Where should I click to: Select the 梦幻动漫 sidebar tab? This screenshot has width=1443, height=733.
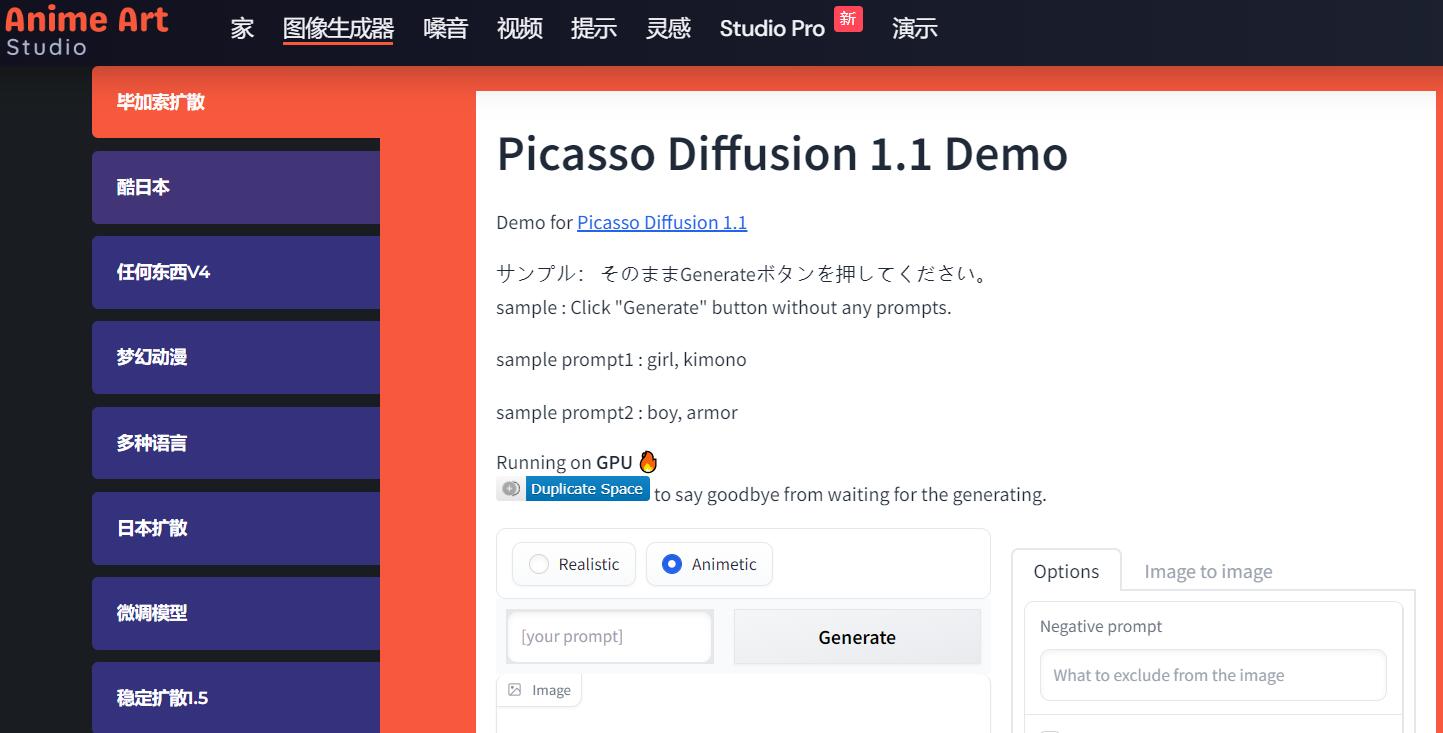coord(236,357)
